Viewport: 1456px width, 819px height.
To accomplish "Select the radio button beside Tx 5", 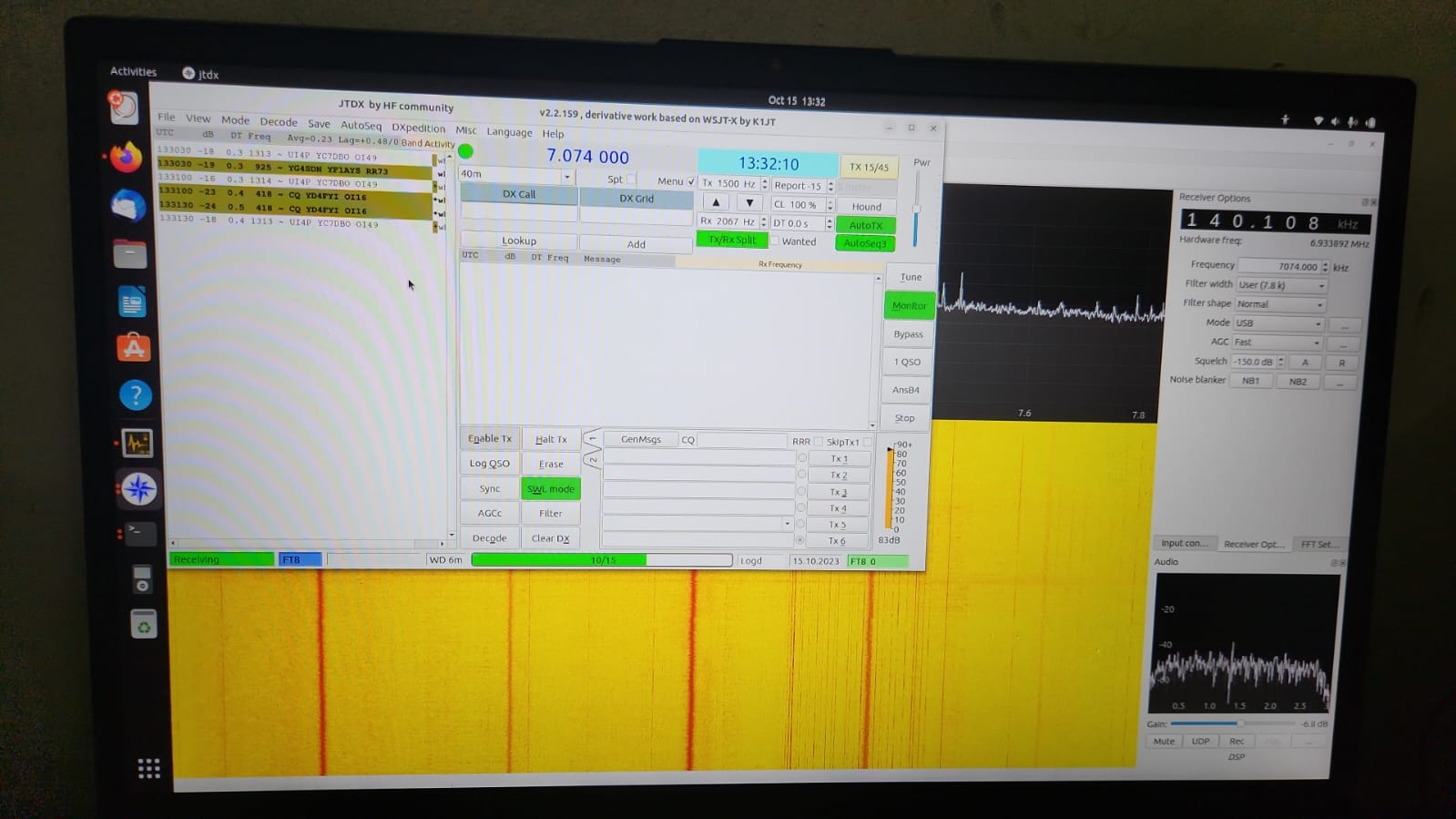I will [800, 524].
